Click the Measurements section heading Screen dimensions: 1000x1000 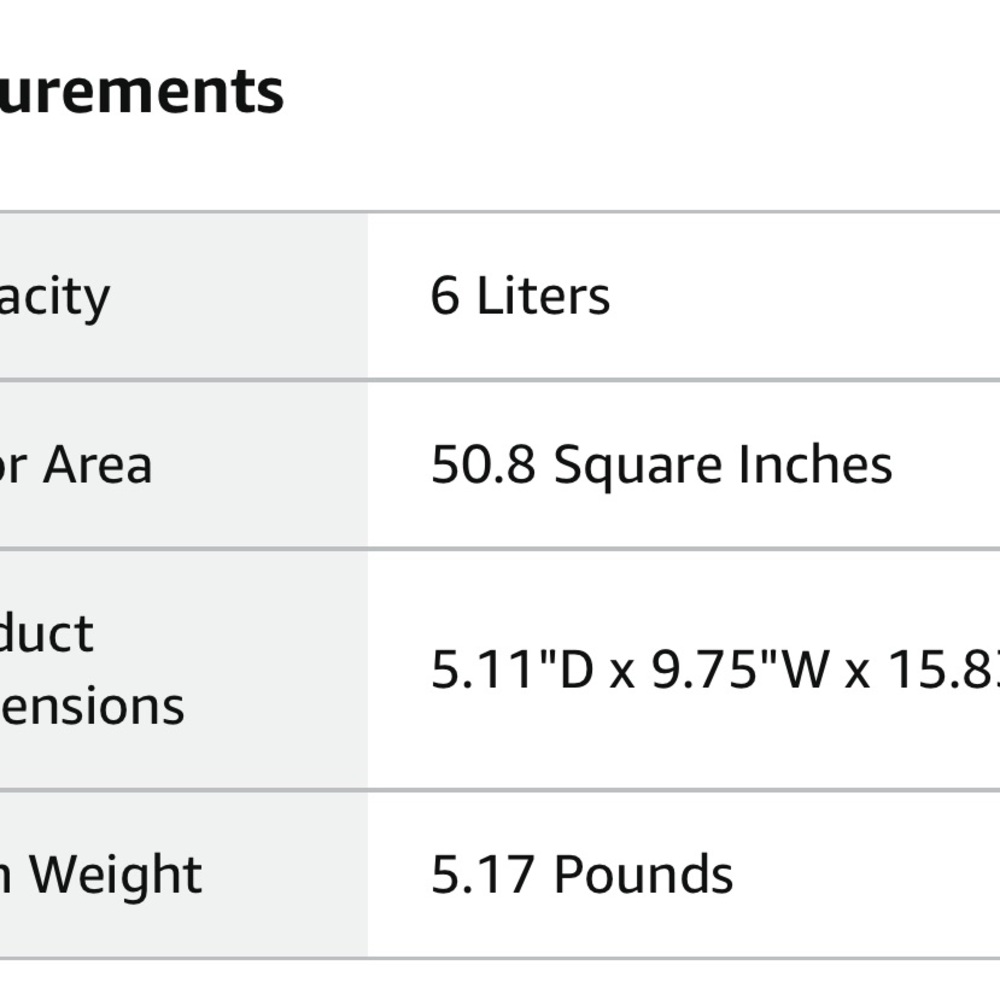[142, 93]
